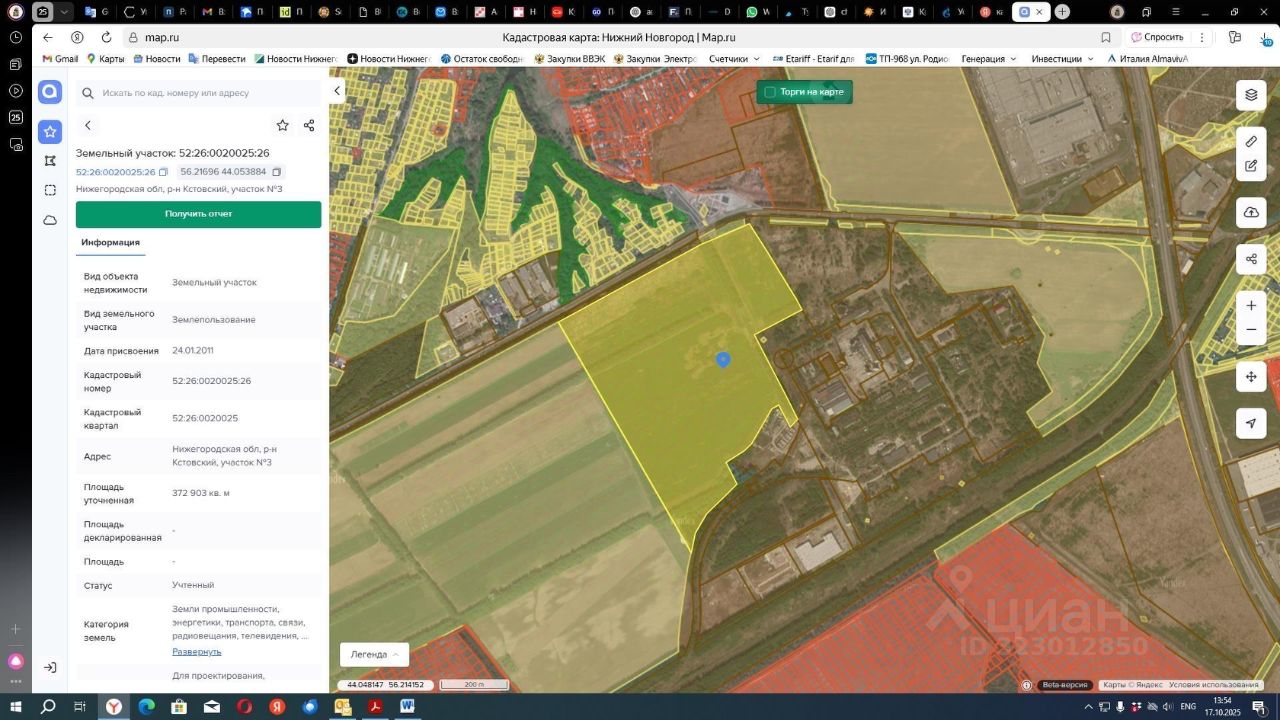The image size is (1280, 720).
Task: Copy the coordinates 56.21696 44.053884
Action: tap(277, 172)
